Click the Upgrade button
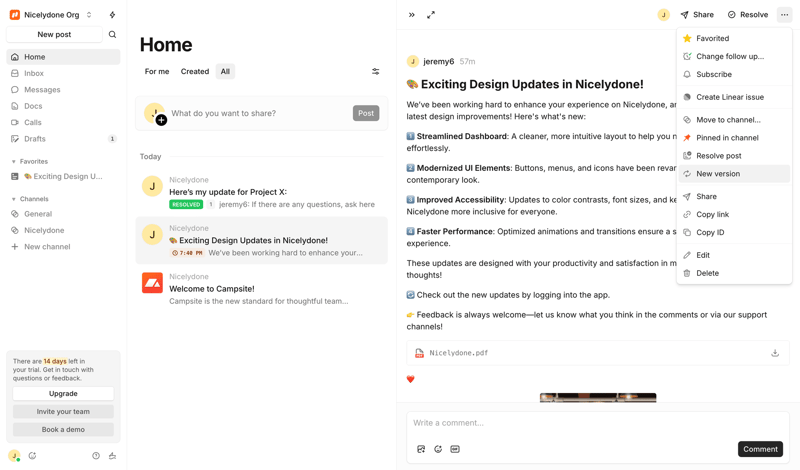800x470 pixels. point(63,393)
